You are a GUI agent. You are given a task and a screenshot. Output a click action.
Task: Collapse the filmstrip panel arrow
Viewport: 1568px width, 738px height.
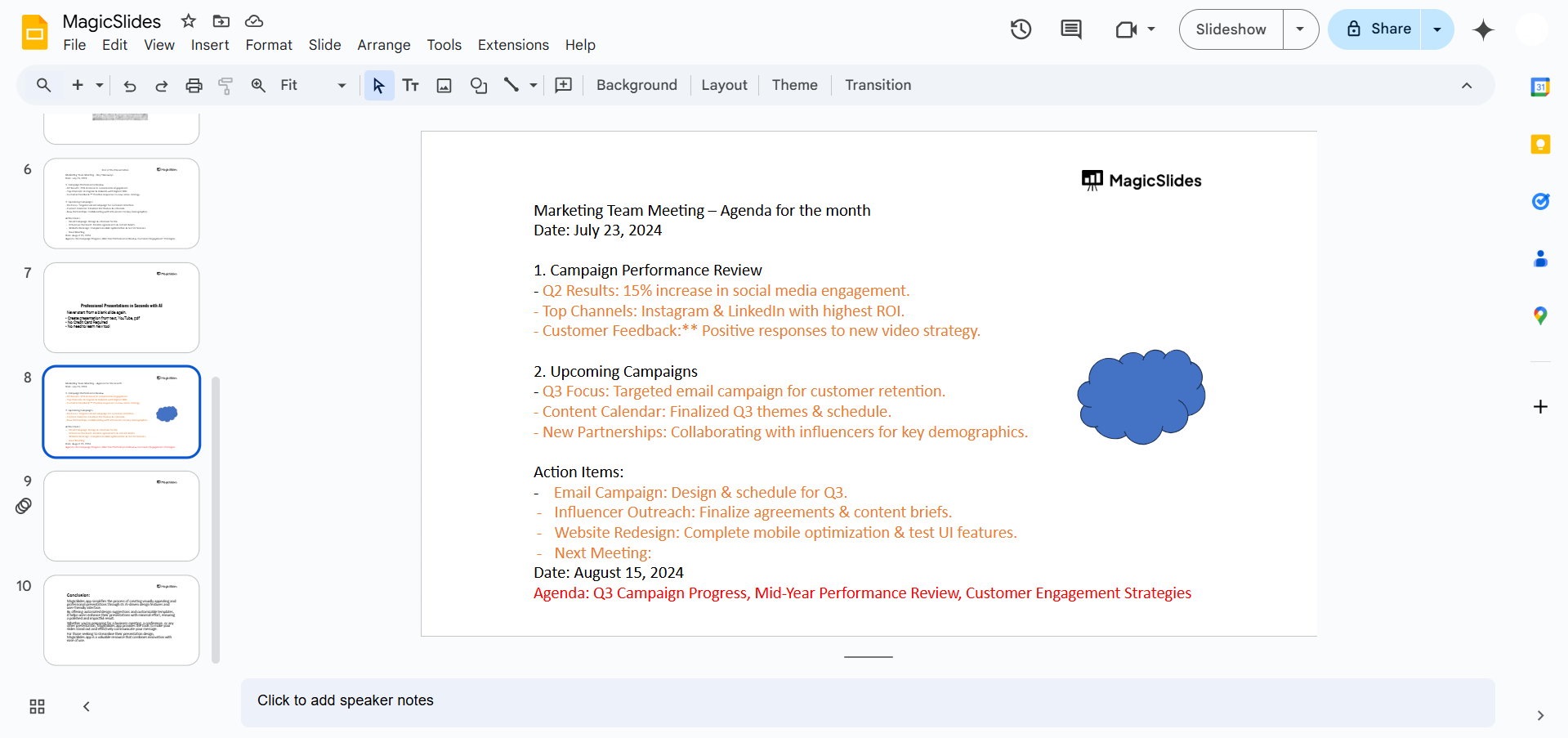pyautogui.click(x=86, y=706)
